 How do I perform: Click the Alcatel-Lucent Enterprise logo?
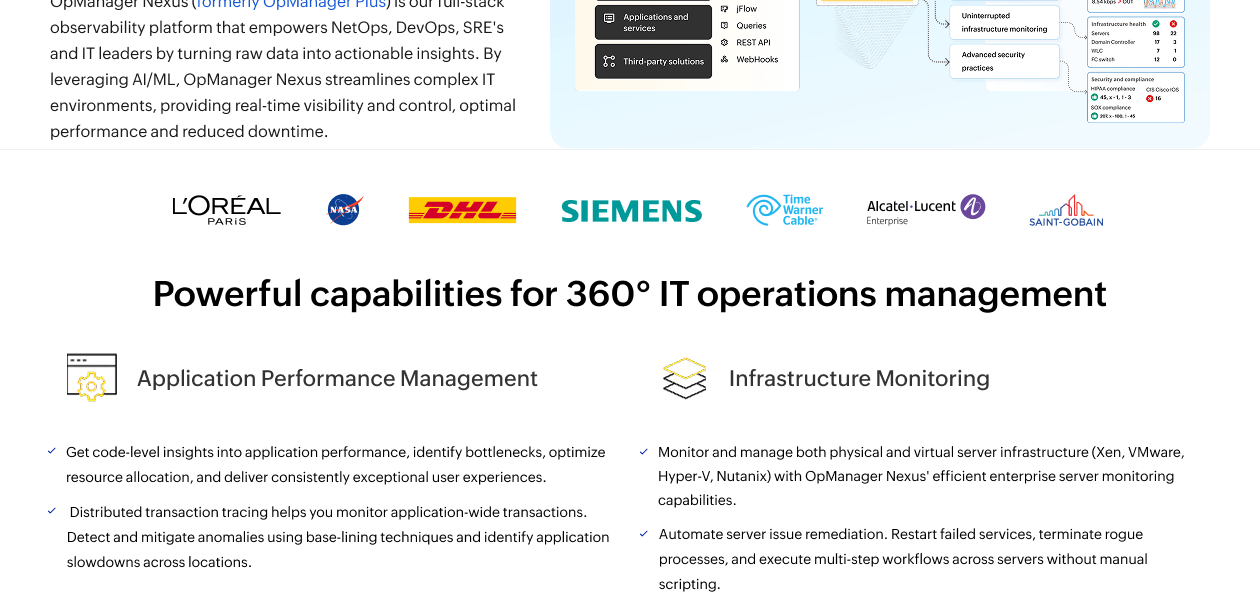click(x=925, y=210)
